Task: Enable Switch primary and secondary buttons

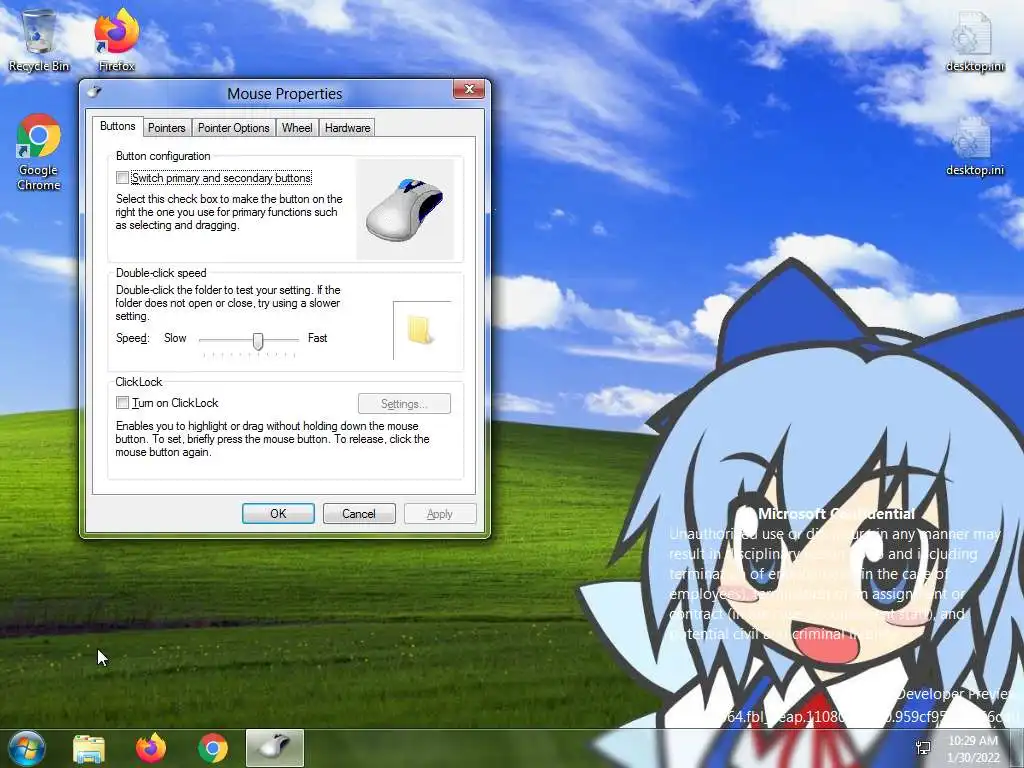Action: point(122,178)
